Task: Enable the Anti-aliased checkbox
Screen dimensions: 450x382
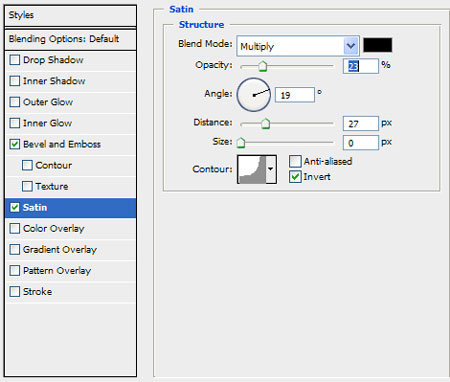Action: click(x=295, y=161)
